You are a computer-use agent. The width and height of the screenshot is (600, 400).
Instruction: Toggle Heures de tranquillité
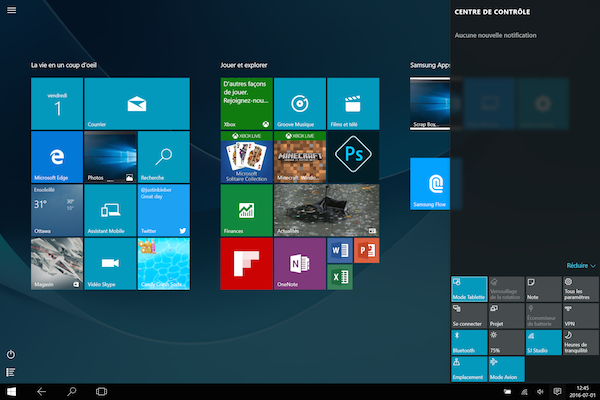point(581,343)
